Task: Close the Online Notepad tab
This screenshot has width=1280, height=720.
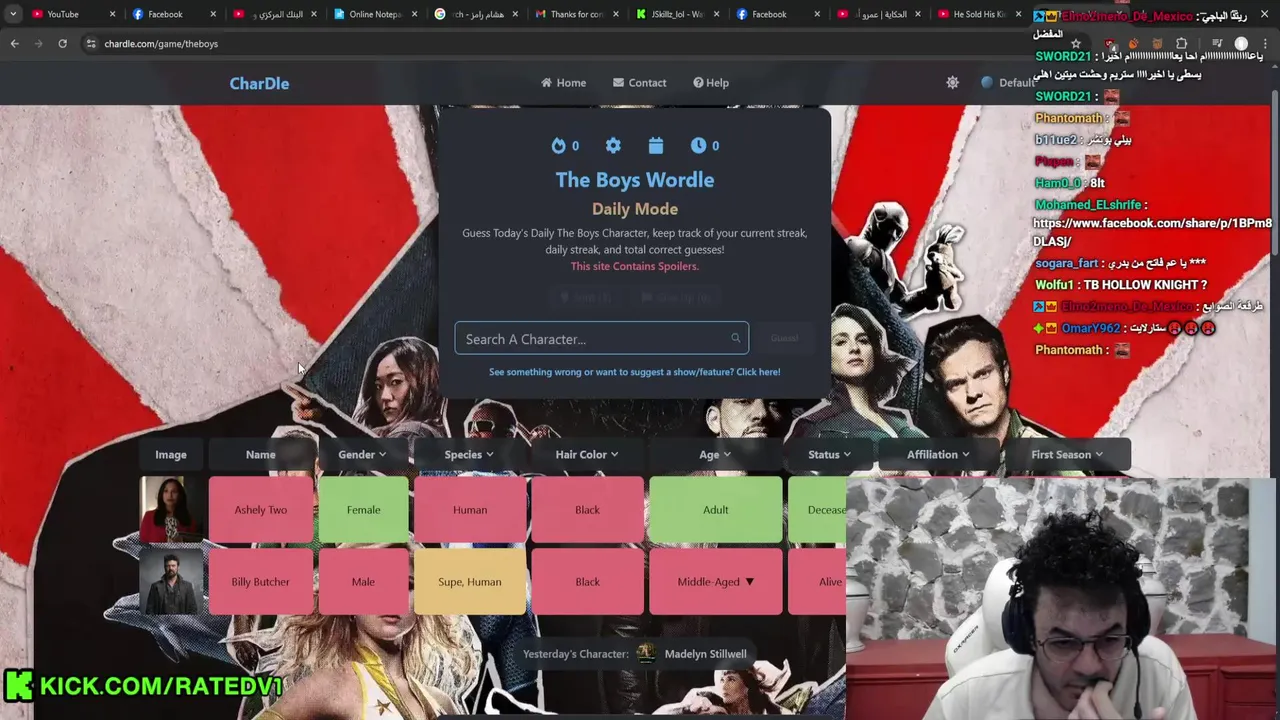Action: [x=415, y=14]
